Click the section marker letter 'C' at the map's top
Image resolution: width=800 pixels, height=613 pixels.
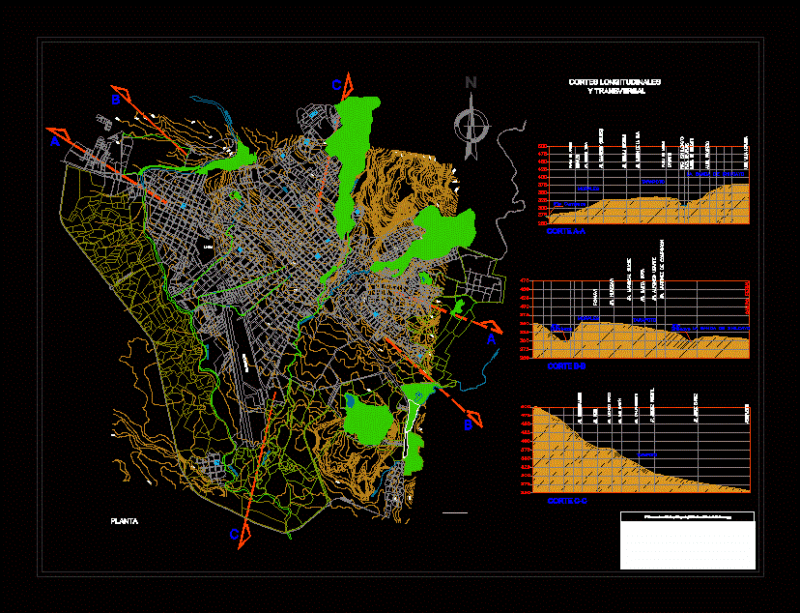pyautogui.click(x=336, y=85)
